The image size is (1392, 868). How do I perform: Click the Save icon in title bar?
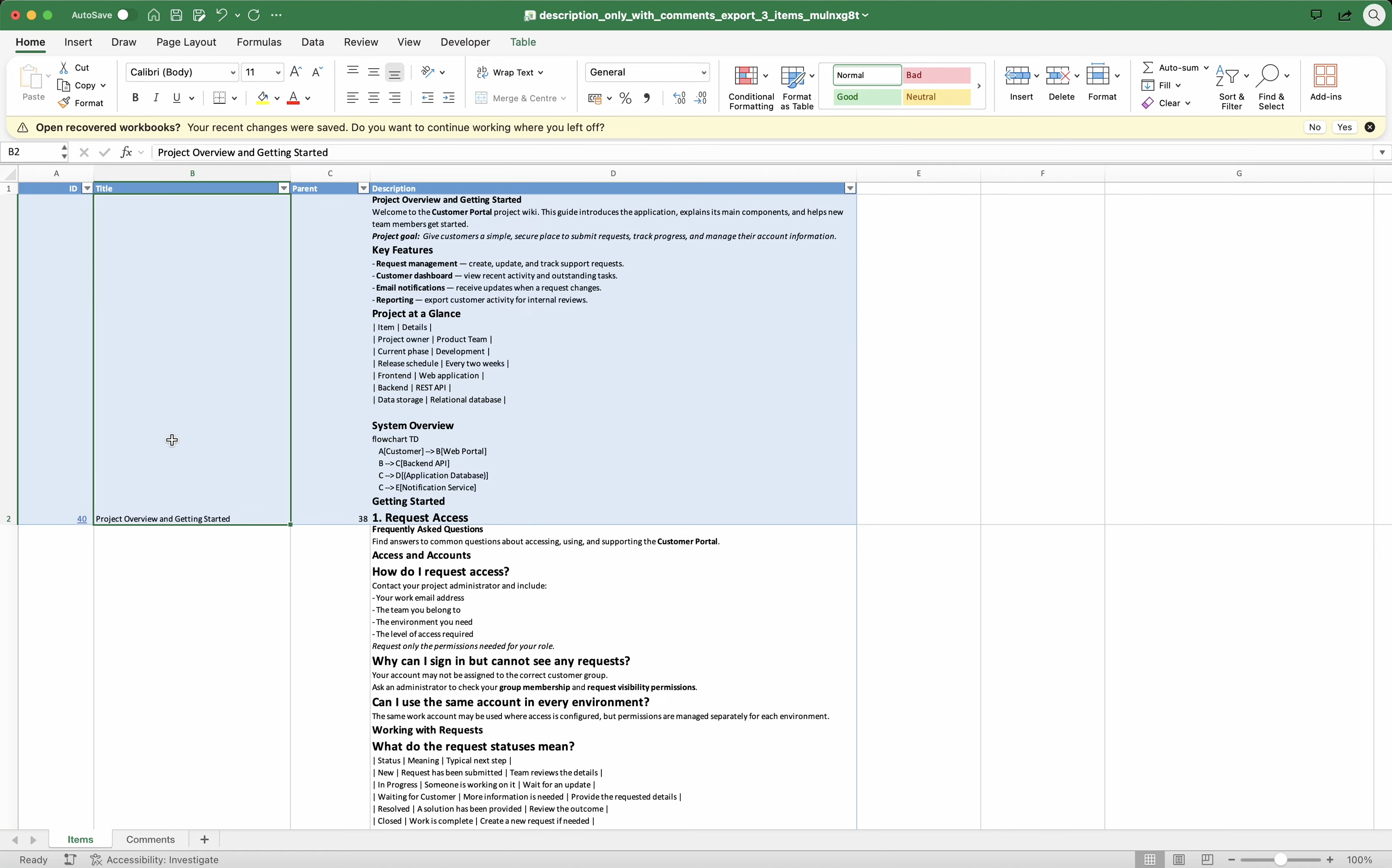tap(176, 15)
